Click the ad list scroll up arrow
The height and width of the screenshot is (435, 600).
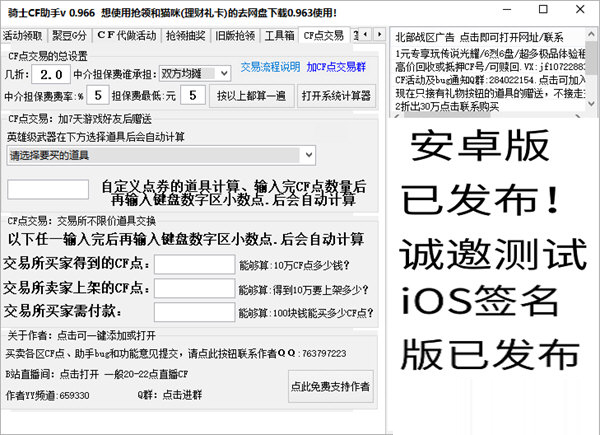pos(591,34)
